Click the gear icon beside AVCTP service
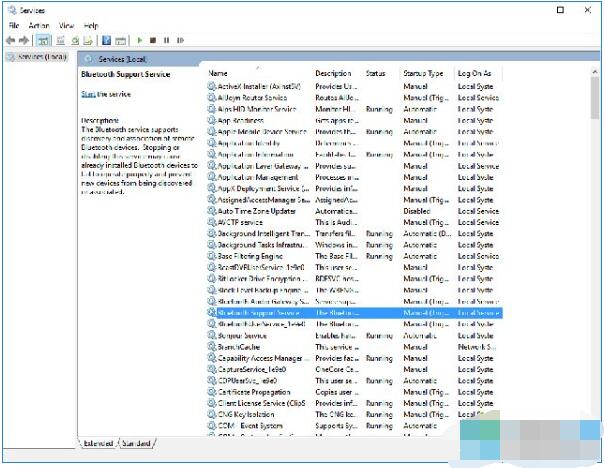 click(212, 221)
